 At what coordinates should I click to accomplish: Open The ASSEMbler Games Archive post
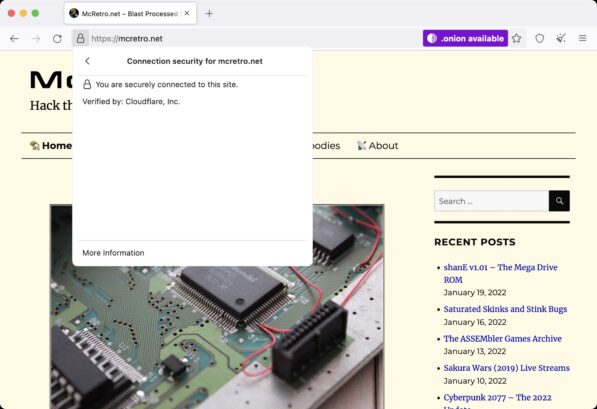click(503, 339)
